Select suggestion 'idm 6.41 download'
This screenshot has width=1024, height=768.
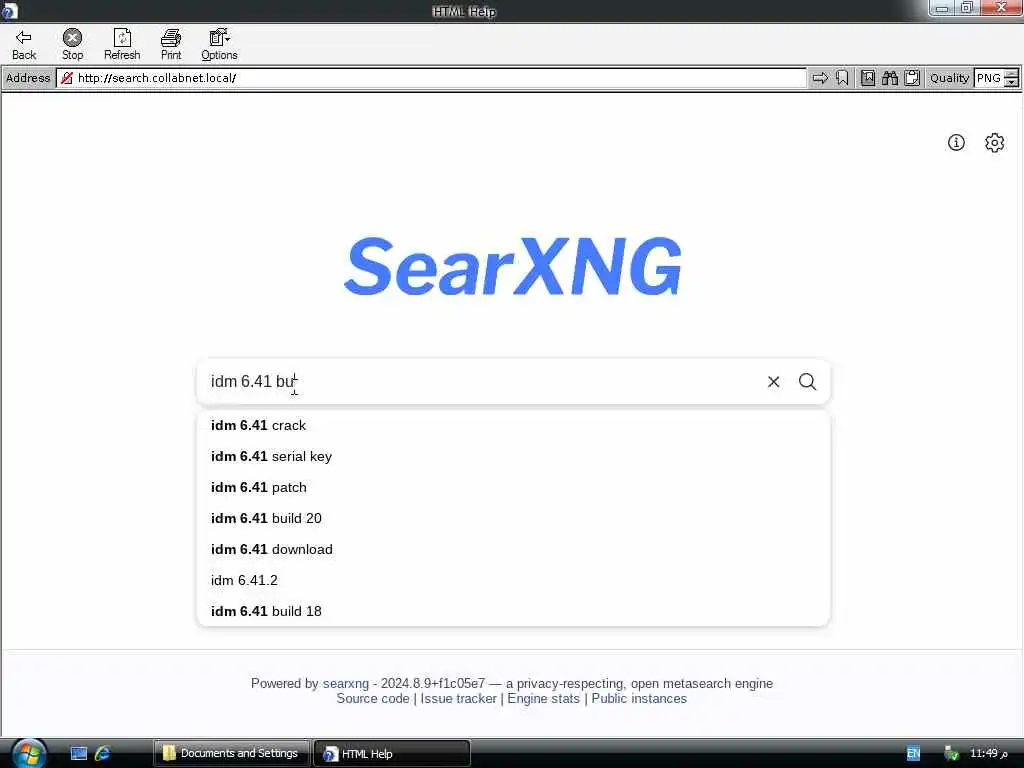point(513,549)
